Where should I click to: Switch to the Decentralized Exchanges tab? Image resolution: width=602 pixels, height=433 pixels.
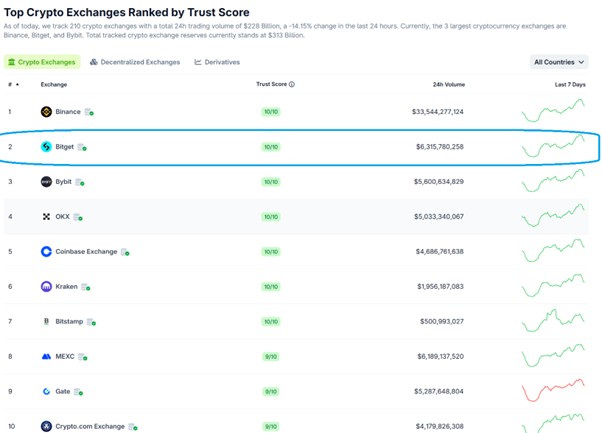coord(135,62)
